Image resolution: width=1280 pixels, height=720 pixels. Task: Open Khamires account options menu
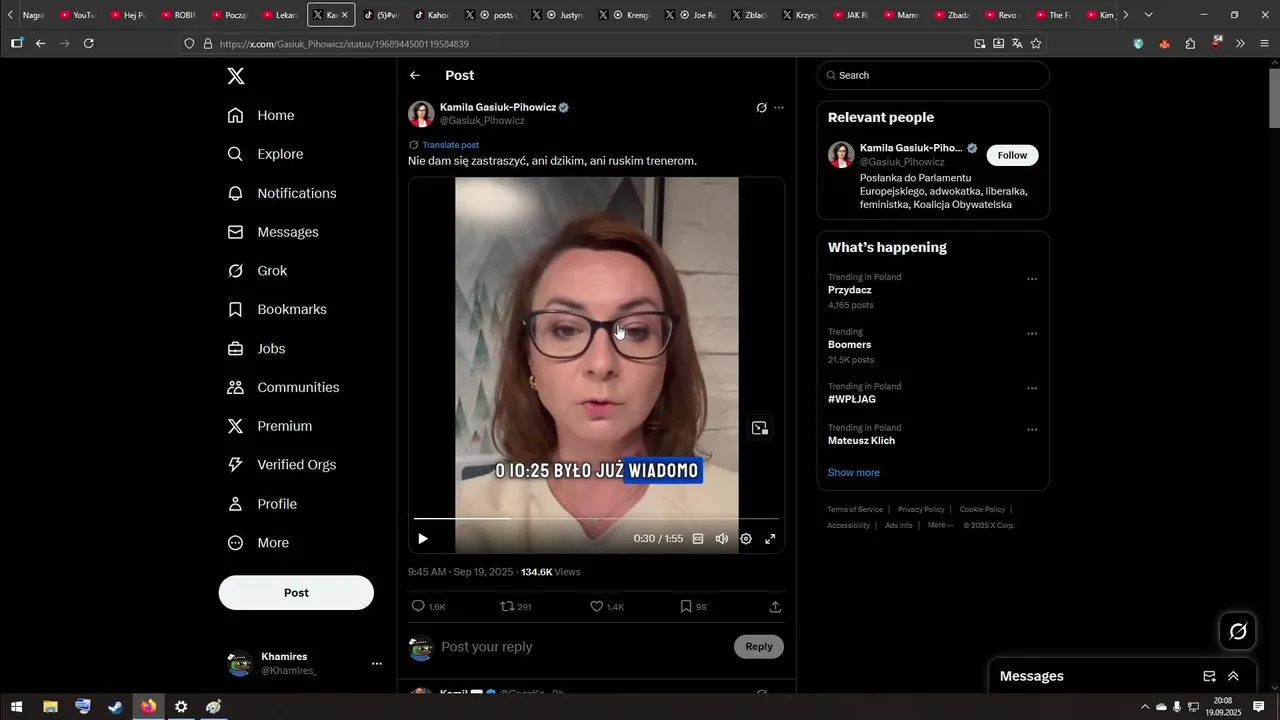pos(376,664)
